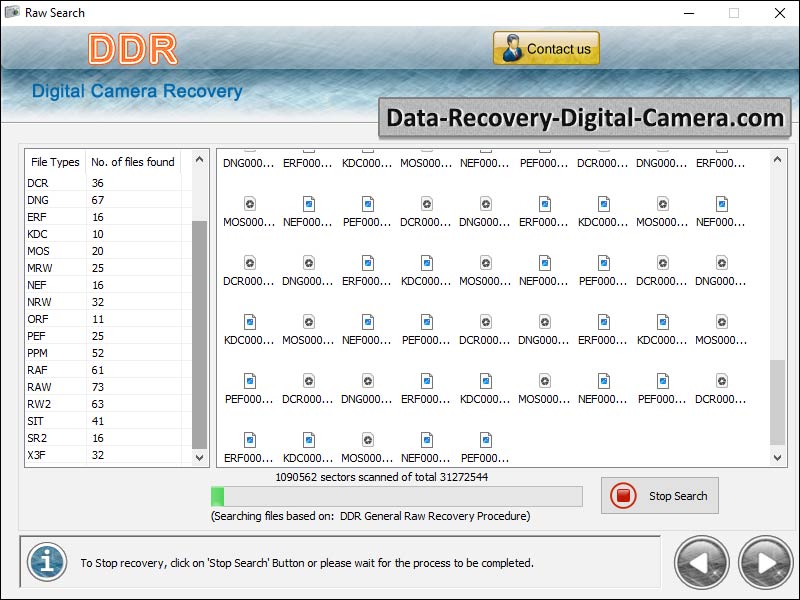Select the RAW row in file types list
Image resolution: width=800 pixels, height=600 pixels.
(x=39, y=387)
